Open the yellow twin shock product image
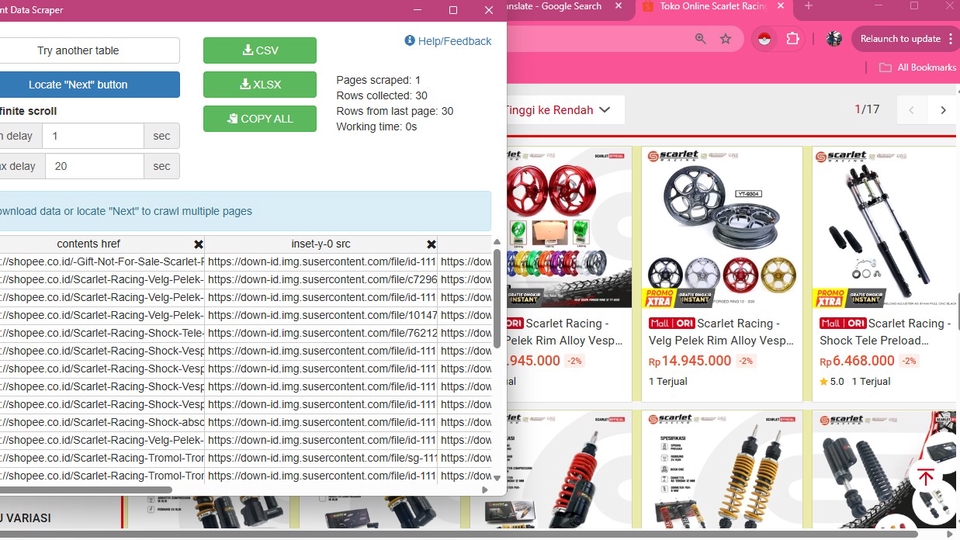The width and height of the screenshot is (960, 540). 721,470
